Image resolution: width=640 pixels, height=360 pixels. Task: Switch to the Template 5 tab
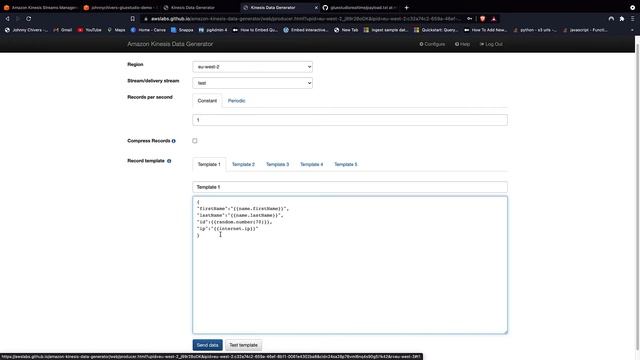346,164
